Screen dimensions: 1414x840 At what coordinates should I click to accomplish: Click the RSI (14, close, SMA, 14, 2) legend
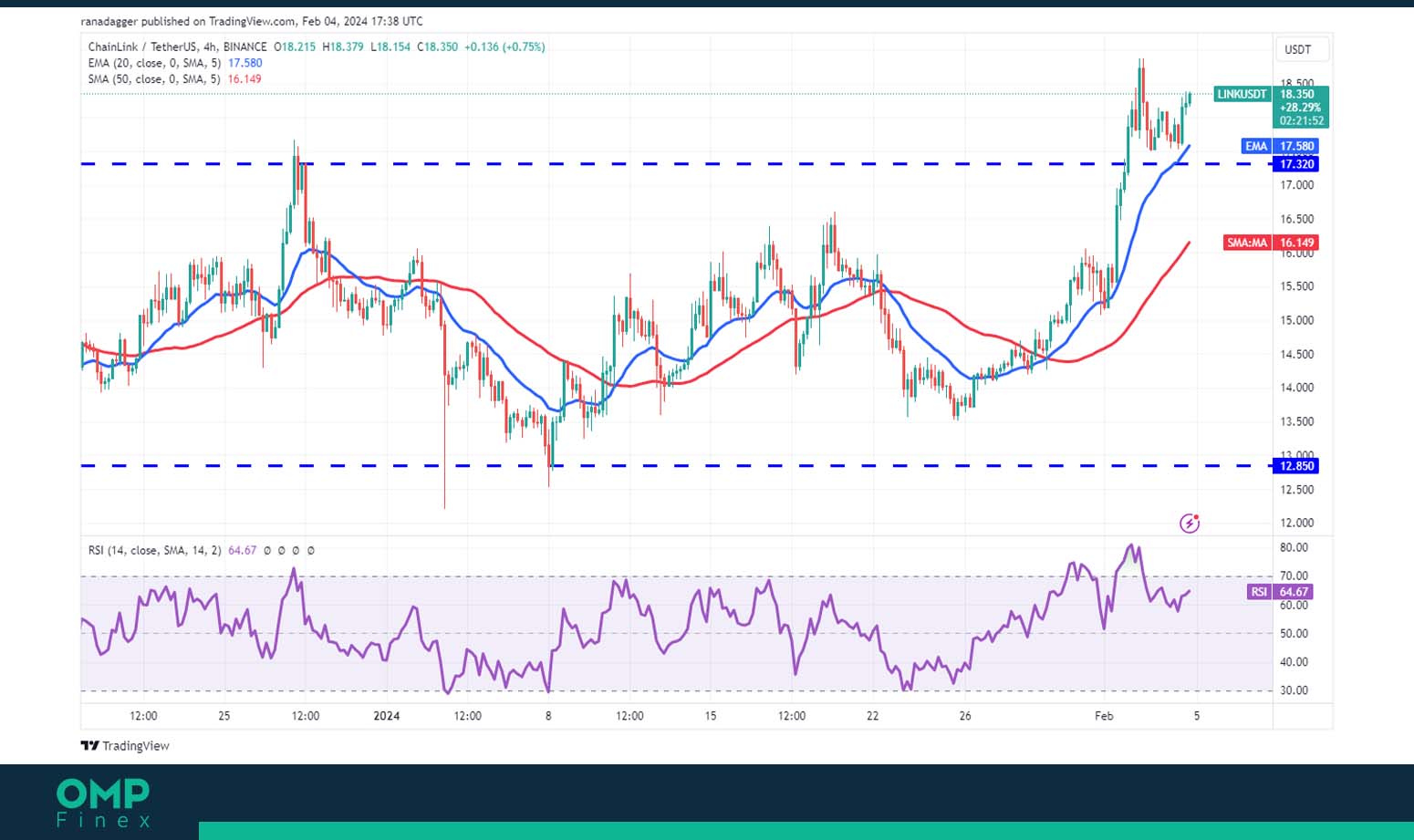point(154,551)
